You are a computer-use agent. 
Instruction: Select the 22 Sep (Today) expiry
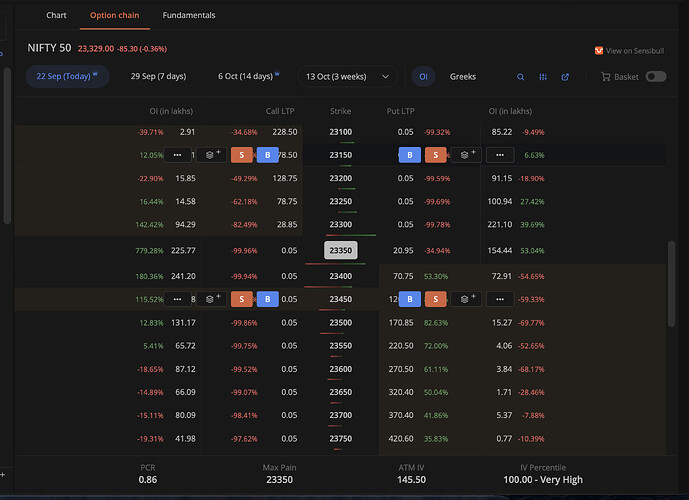coord(67,76)
